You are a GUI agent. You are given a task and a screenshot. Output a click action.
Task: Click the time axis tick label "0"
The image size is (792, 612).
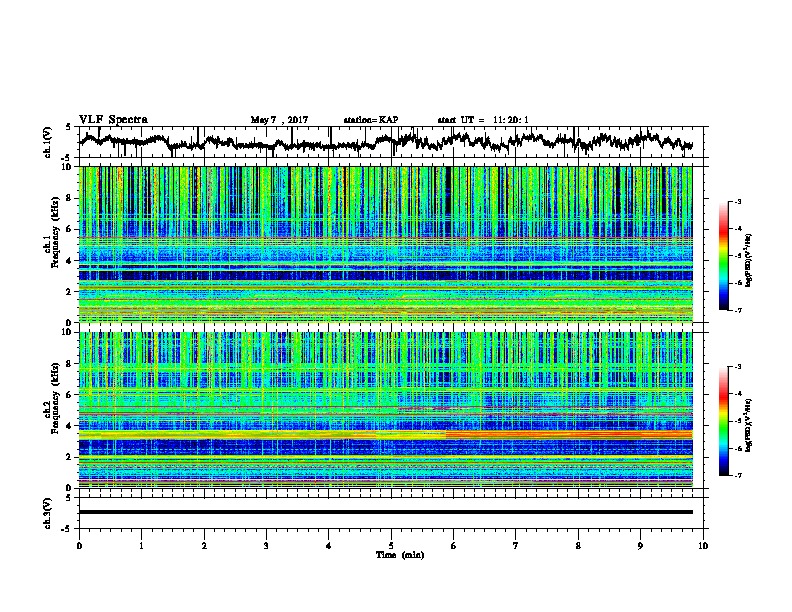coord(79,546)
